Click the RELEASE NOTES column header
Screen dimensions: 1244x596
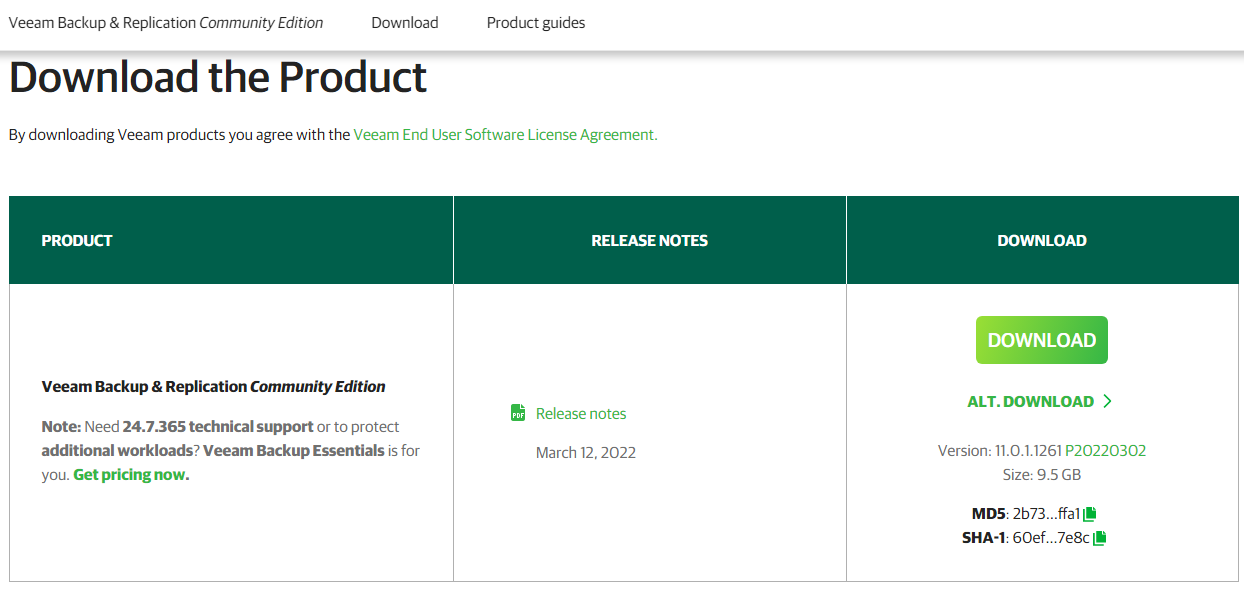(649, 240)
